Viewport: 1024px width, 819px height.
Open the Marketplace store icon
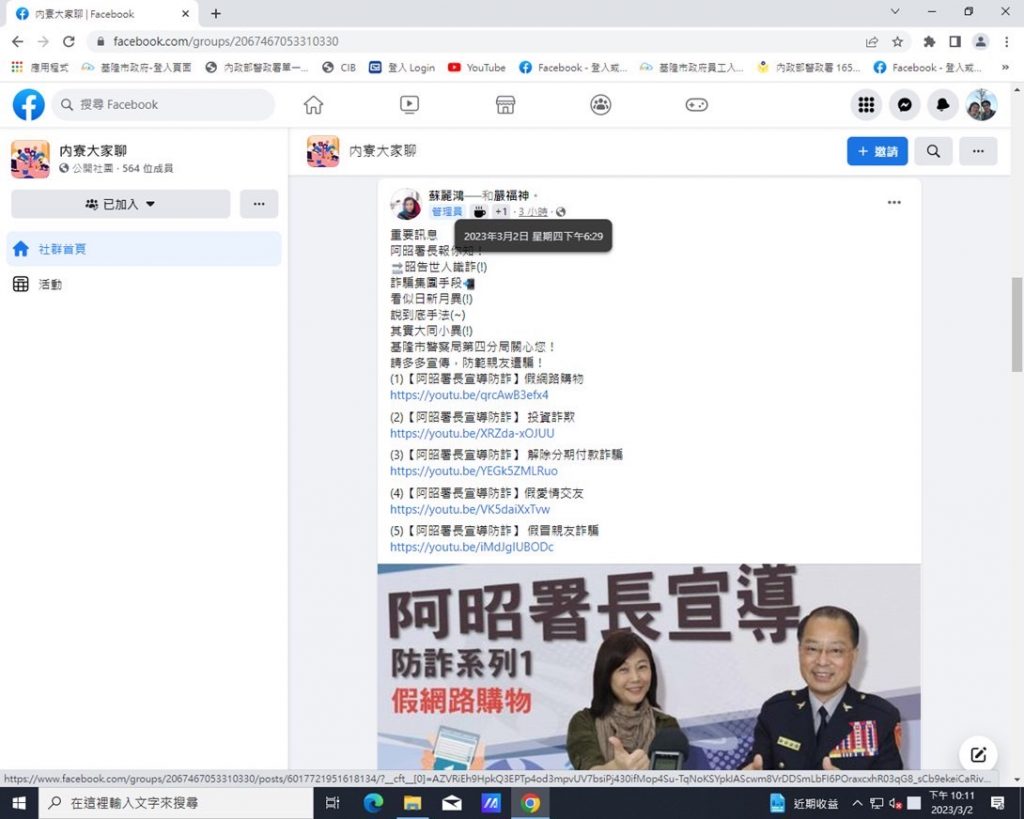point(505,105)
